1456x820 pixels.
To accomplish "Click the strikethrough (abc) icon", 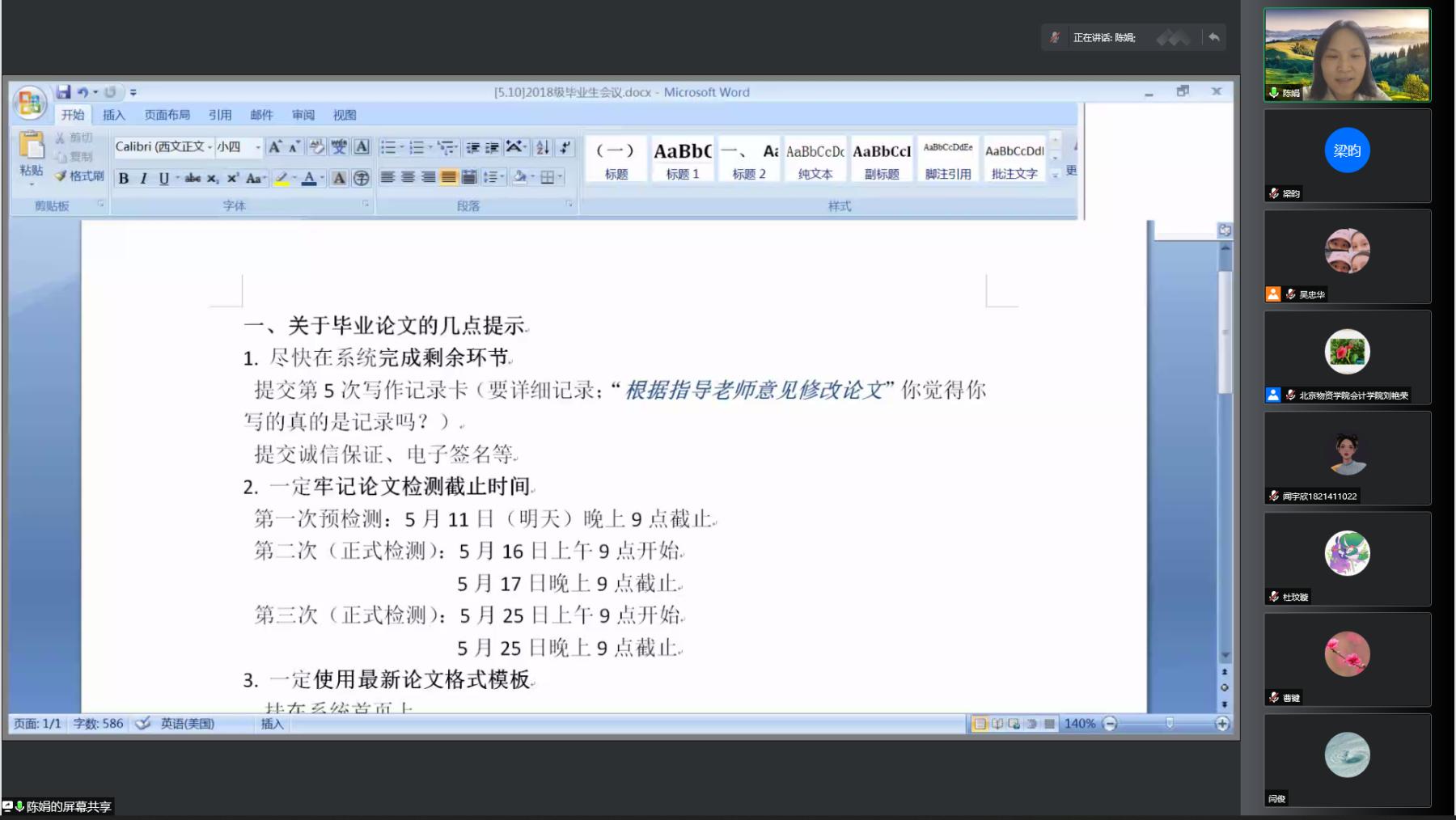I will click(x=193, y=178).
